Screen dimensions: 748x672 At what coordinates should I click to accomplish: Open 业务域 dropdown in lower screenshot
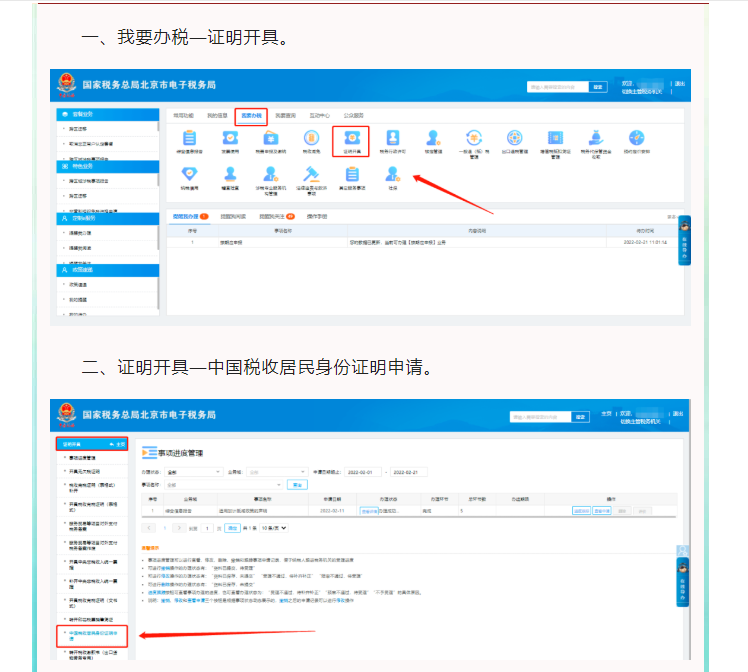(x=277, y=472)
